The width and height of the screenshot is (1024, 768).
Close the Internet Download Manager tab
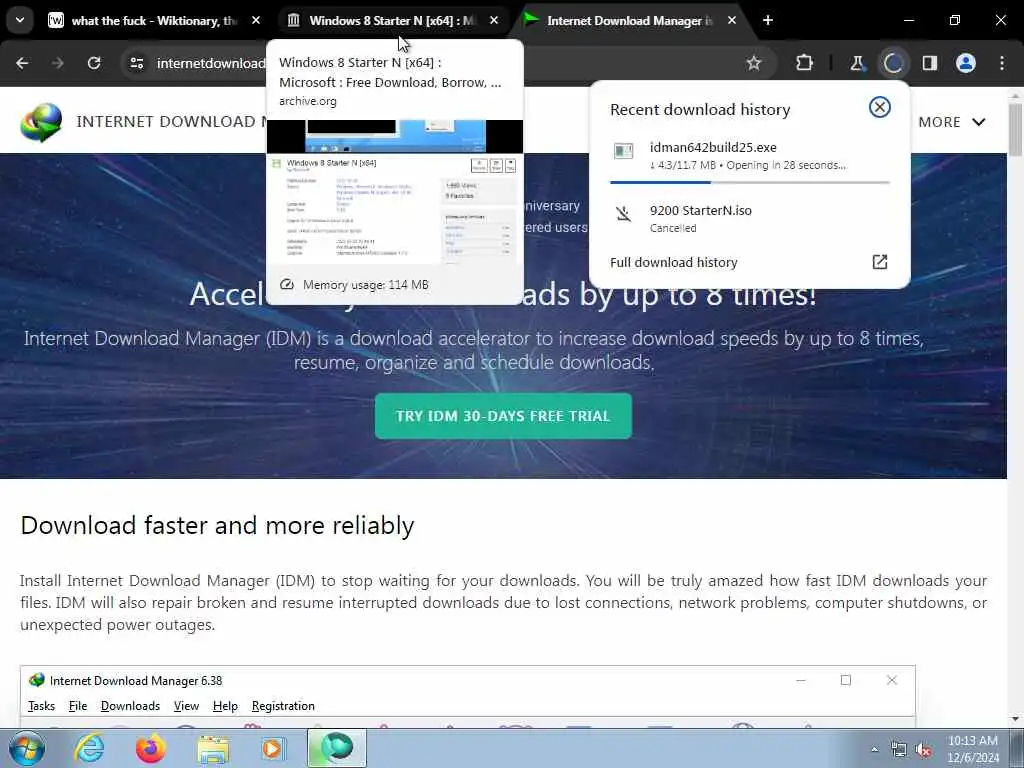coord(732,21)
